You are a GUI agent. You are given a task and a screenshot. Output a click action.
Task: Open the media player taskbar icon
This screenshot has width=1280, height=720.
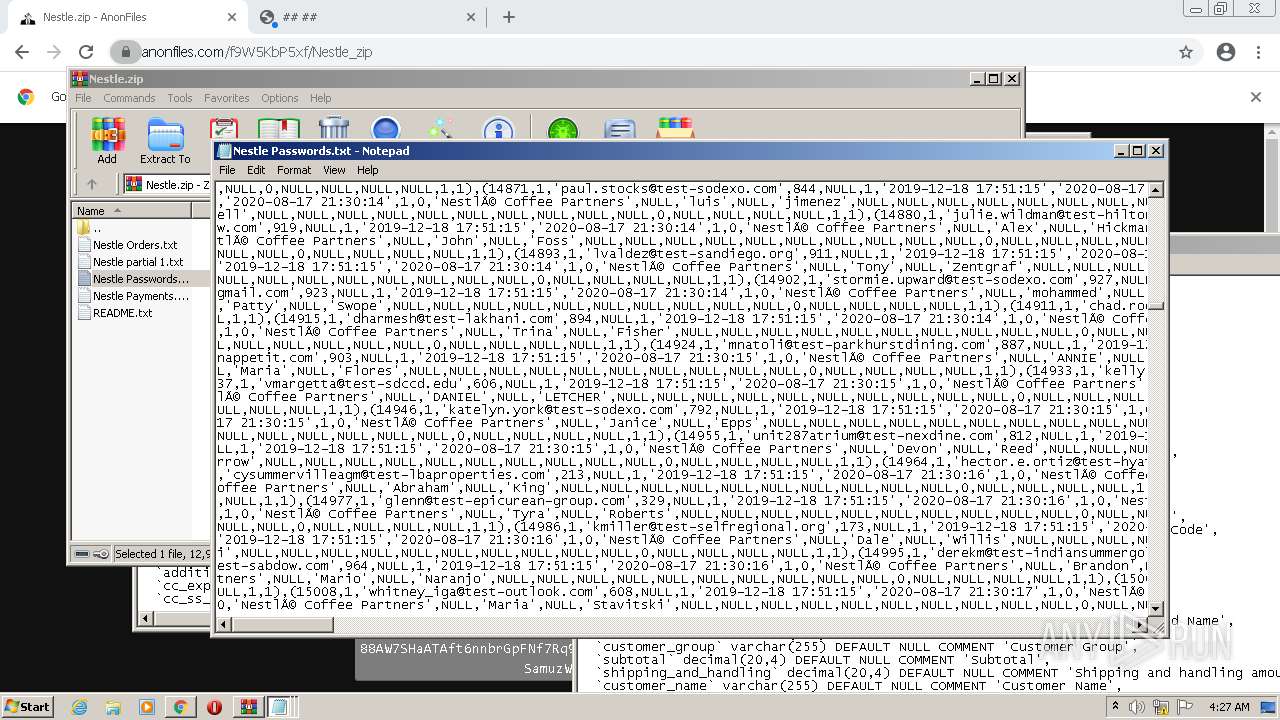[147, 707]
